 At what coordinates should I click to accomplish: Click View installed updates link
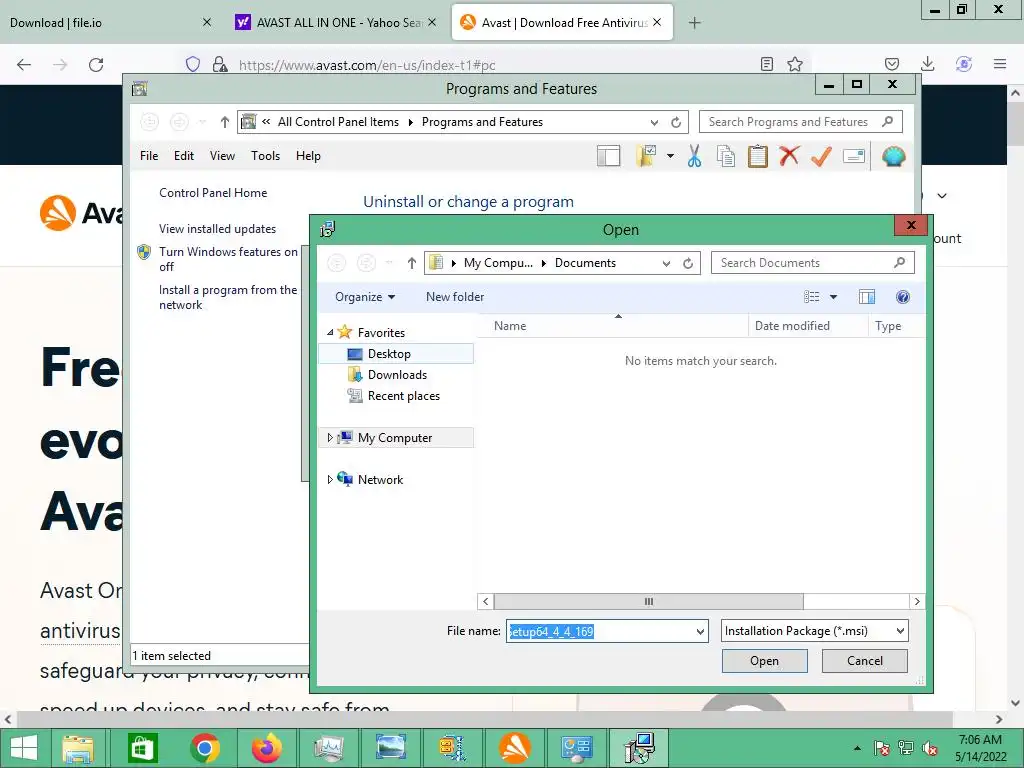(217, 229)
